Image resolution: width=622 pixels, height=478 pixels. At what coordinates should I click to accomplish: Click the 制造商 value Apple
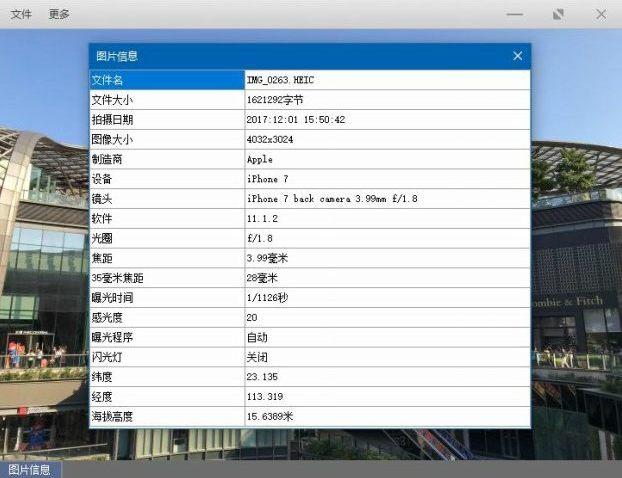pyautogui.click(x=260, y=159)
